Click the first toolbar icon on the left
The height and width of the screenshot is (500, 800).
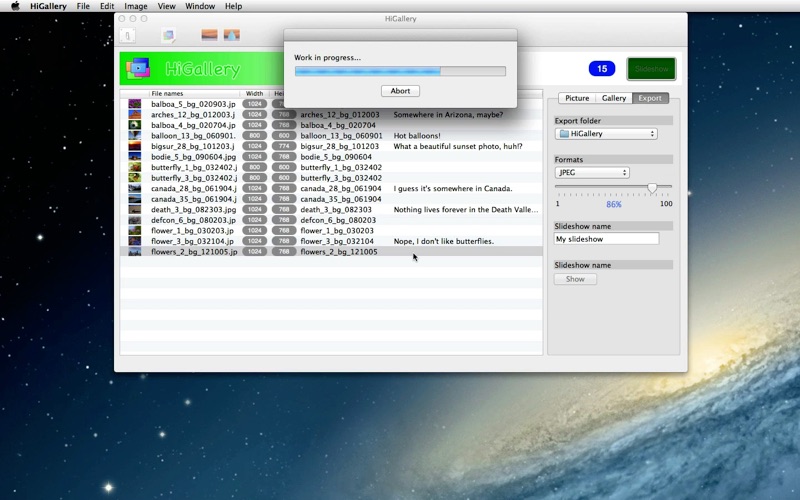pos(127,36)
